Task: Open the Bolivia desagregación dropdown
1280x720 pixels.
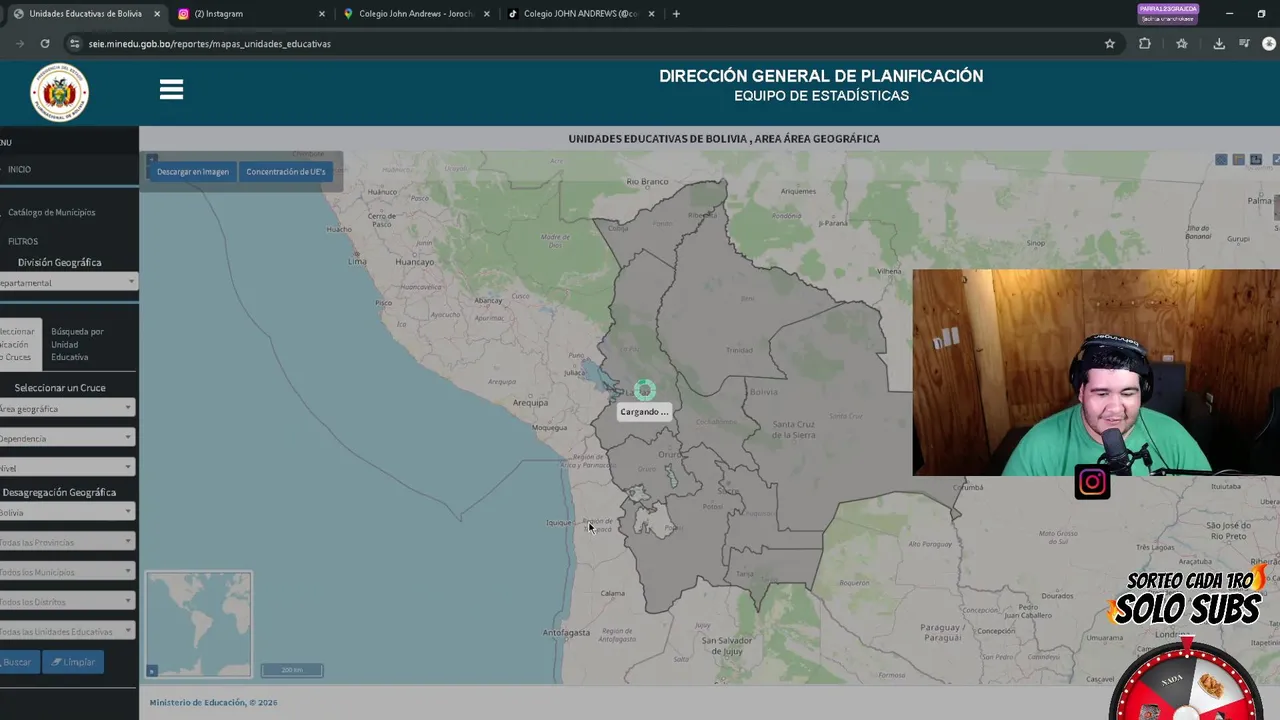Action: click(66, 513)
